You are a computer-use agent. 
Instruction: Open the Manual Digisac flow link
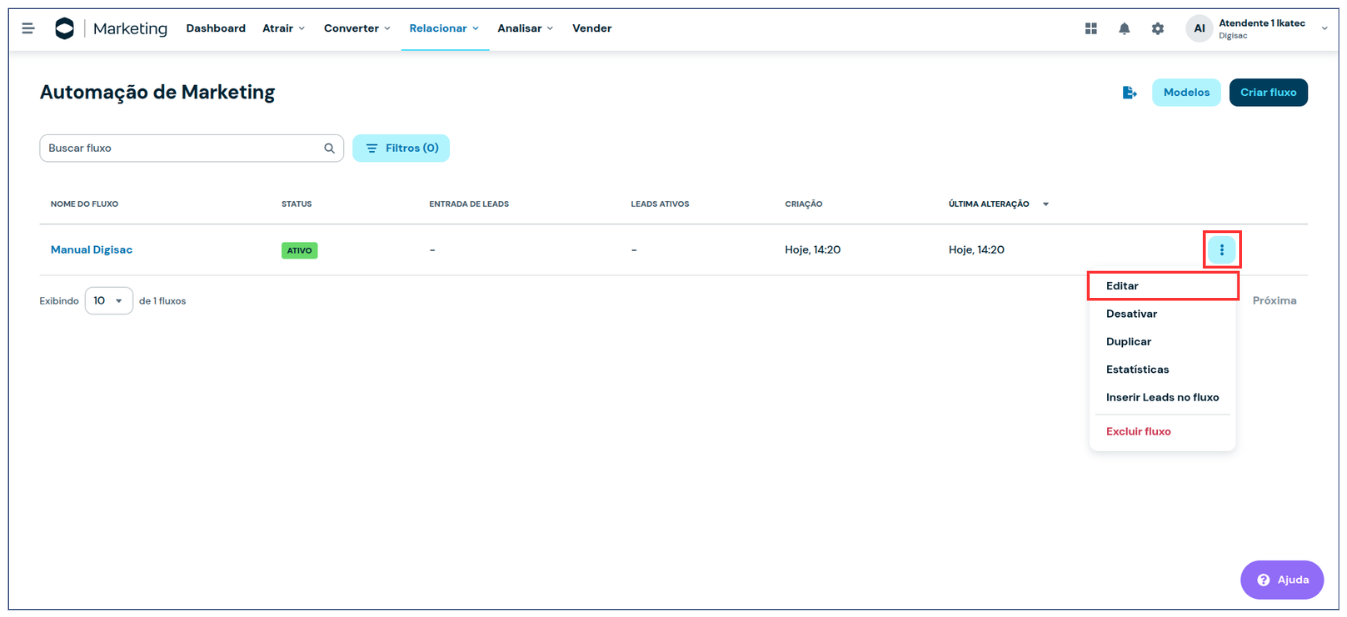(91, 250)
